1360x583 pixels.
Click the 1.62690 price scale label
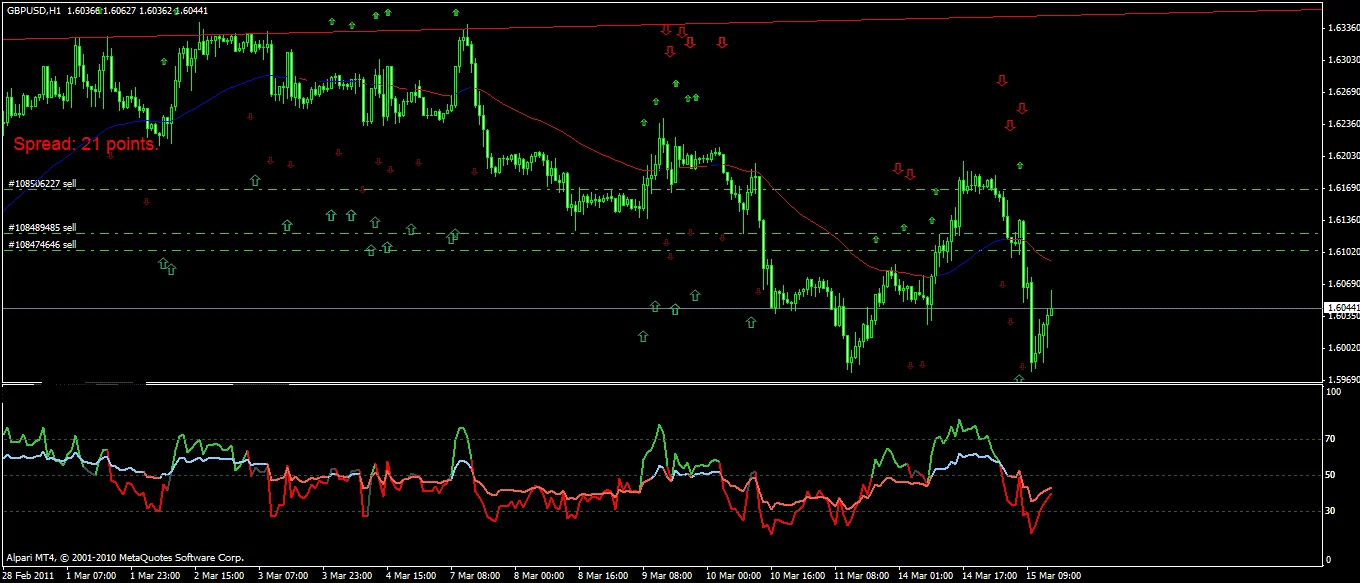[x=1343, y=92]
